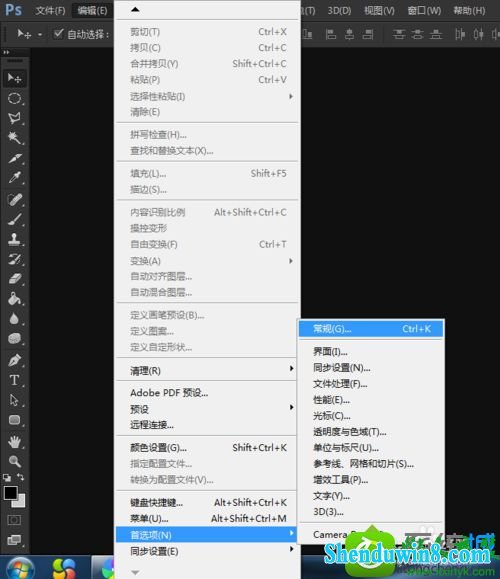This screenshot has height=579, width=500.
Task: Open 编辑(E) menu
Action: tap(92, 11)
